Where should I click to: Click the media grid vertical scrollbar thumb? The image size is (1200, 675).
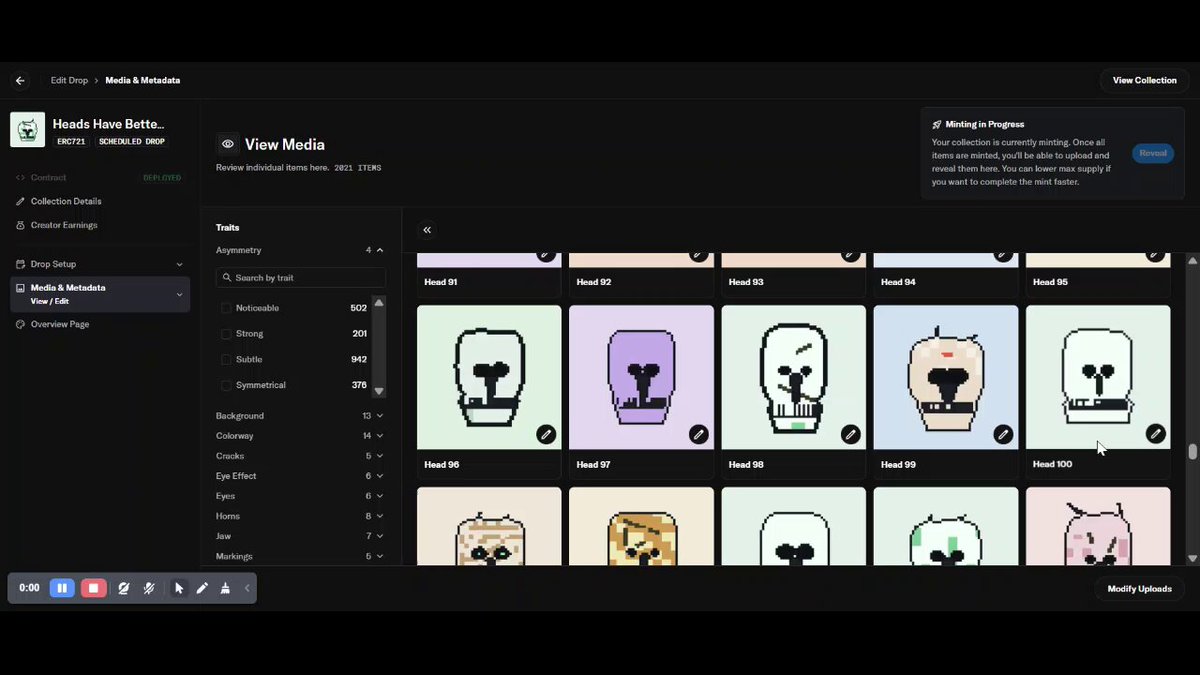point(1192,452)
